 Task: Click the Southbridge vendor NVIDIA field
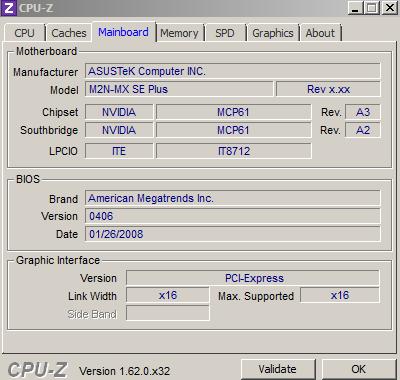pyautogui.click(x=119, y=130)
